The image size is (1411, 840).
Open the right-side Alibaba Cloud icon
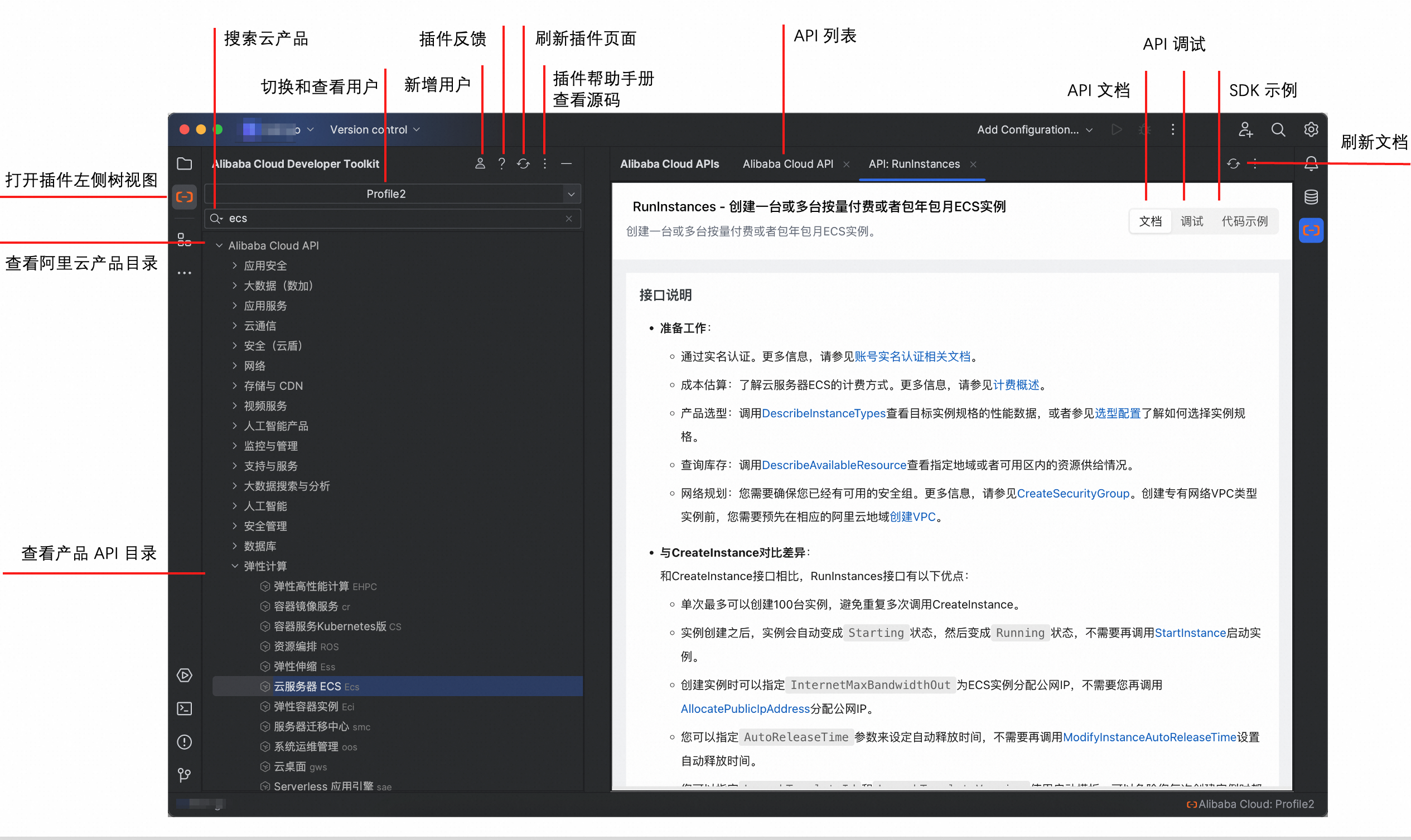[x=1311, y=230]
